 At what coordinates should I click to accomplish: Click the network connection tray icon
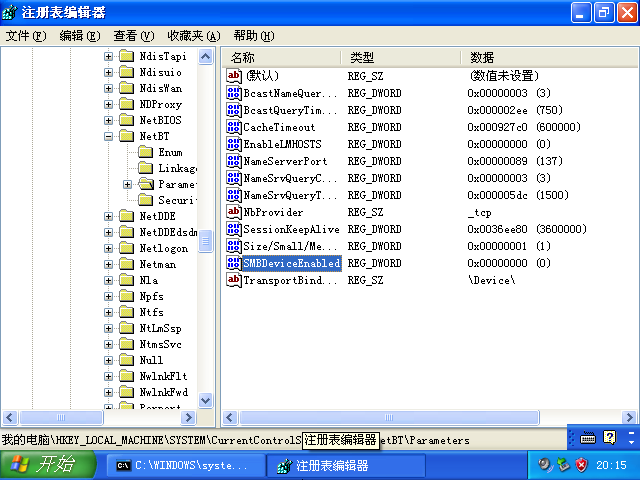tap(564, 464)
